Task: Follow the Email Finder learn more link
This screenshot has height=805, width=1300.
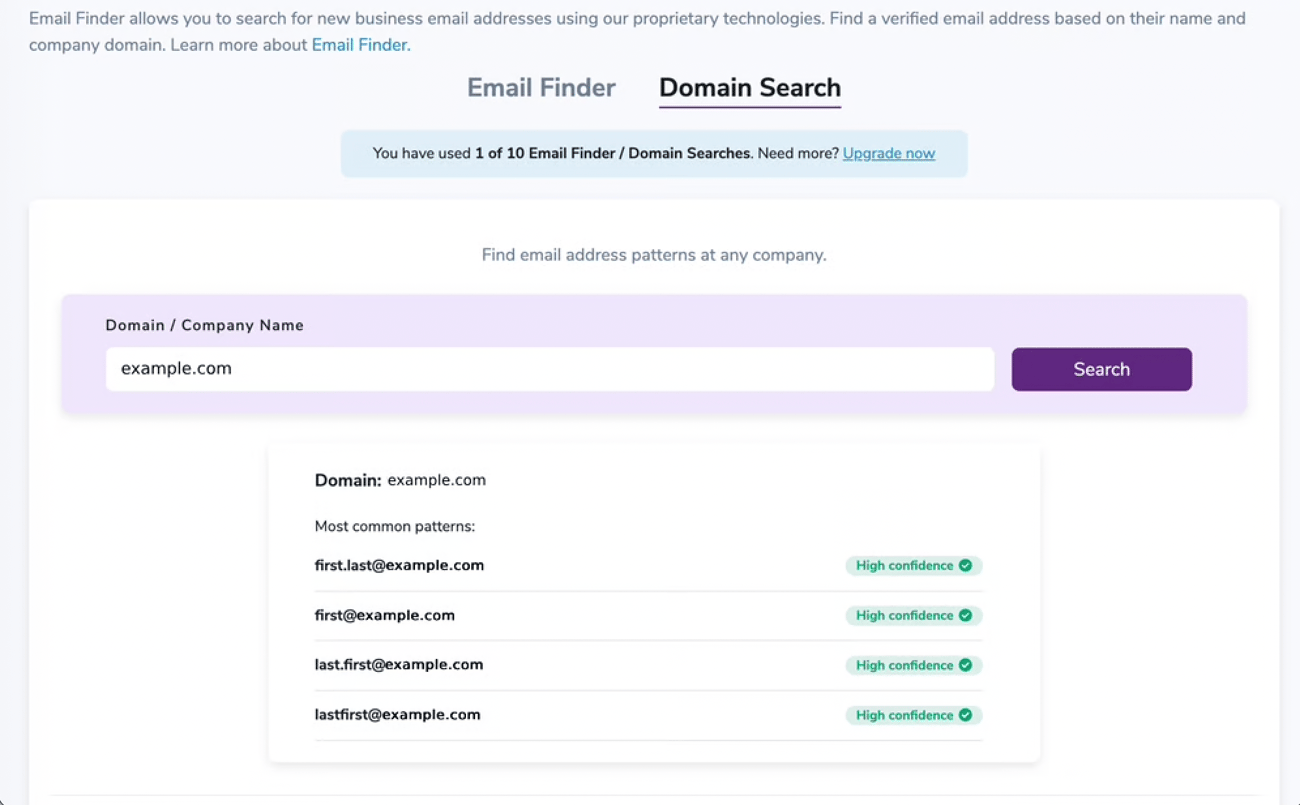Action: (360, 45)
